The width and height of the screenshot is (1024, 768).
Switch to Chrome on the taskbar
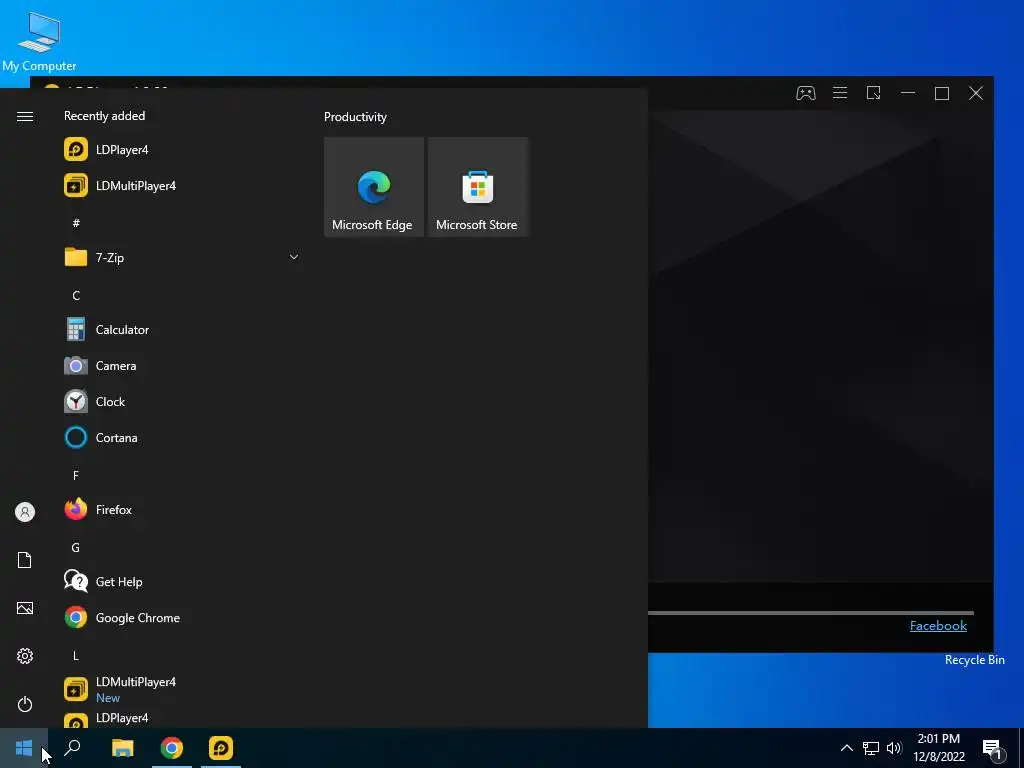click(x=172, y=748)
